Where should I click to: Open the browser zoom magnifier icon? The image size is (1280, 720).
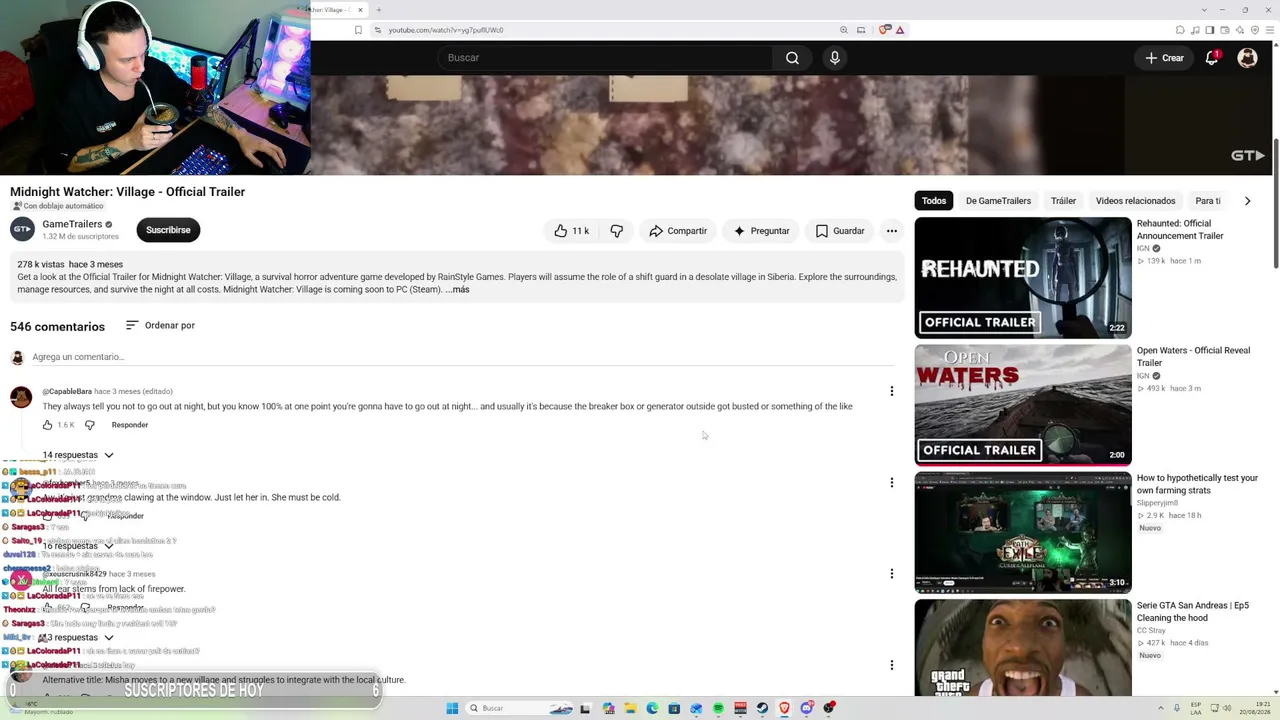[x=844, y=30]
